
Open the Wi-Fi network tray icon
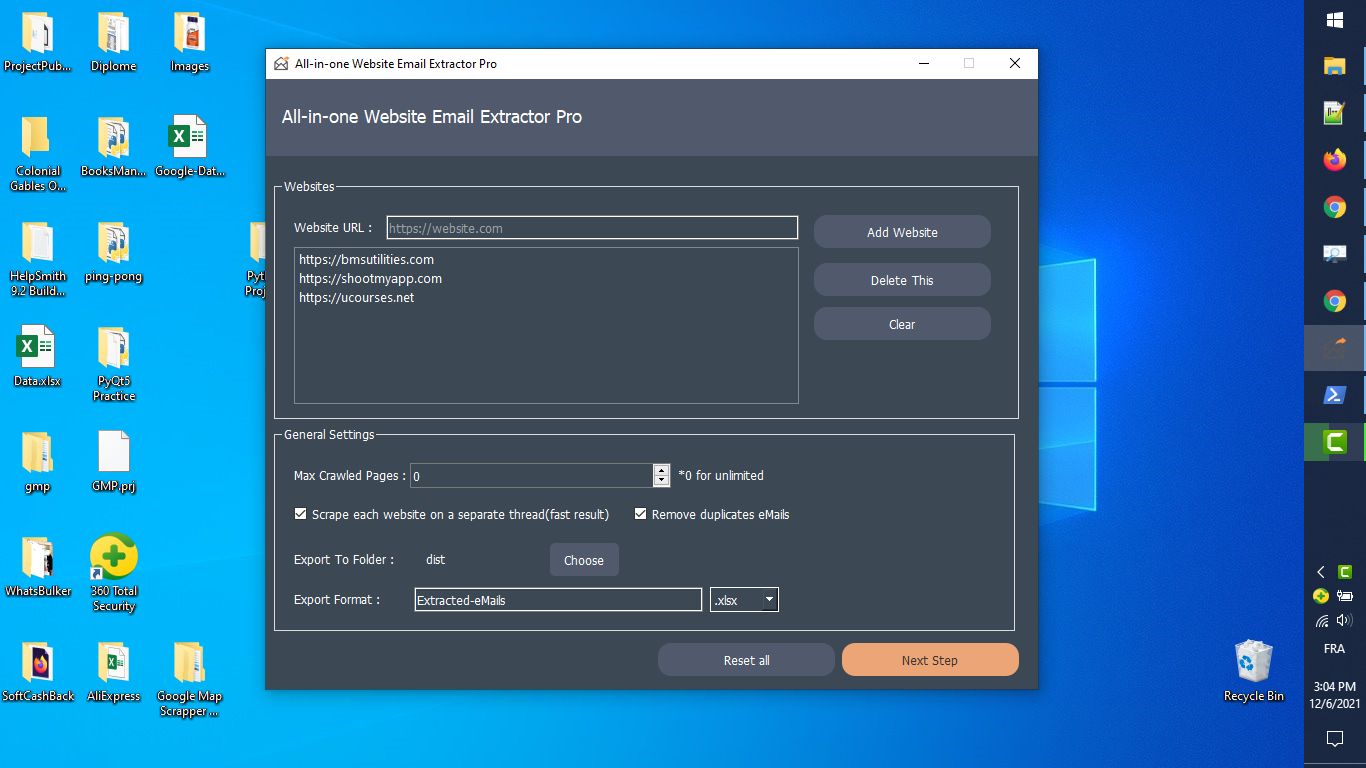(1322, 621)
